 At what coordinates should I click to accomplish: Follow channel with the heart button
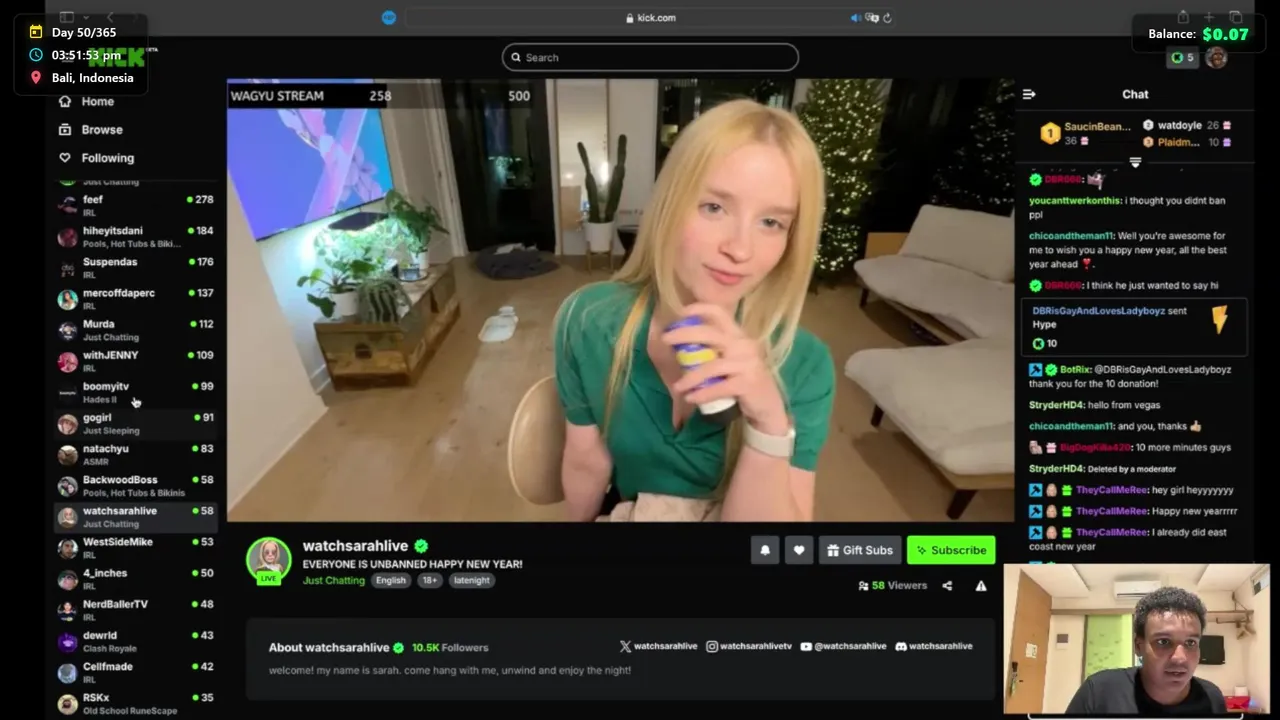(x=799, y=550)
